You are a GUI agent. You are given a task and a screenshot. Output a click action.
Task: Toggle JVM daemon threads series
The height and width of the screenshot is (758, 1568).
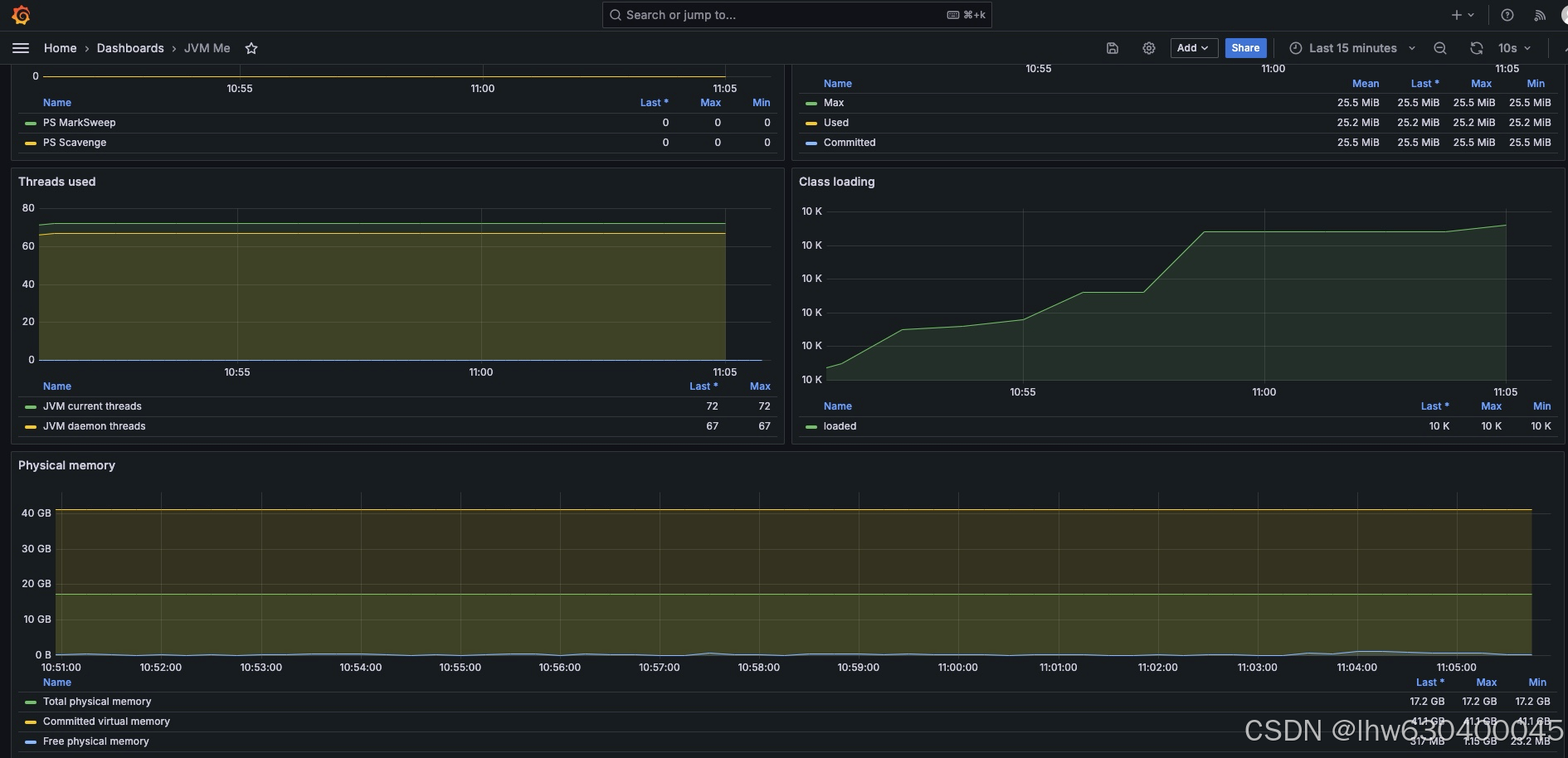(94, 426)
